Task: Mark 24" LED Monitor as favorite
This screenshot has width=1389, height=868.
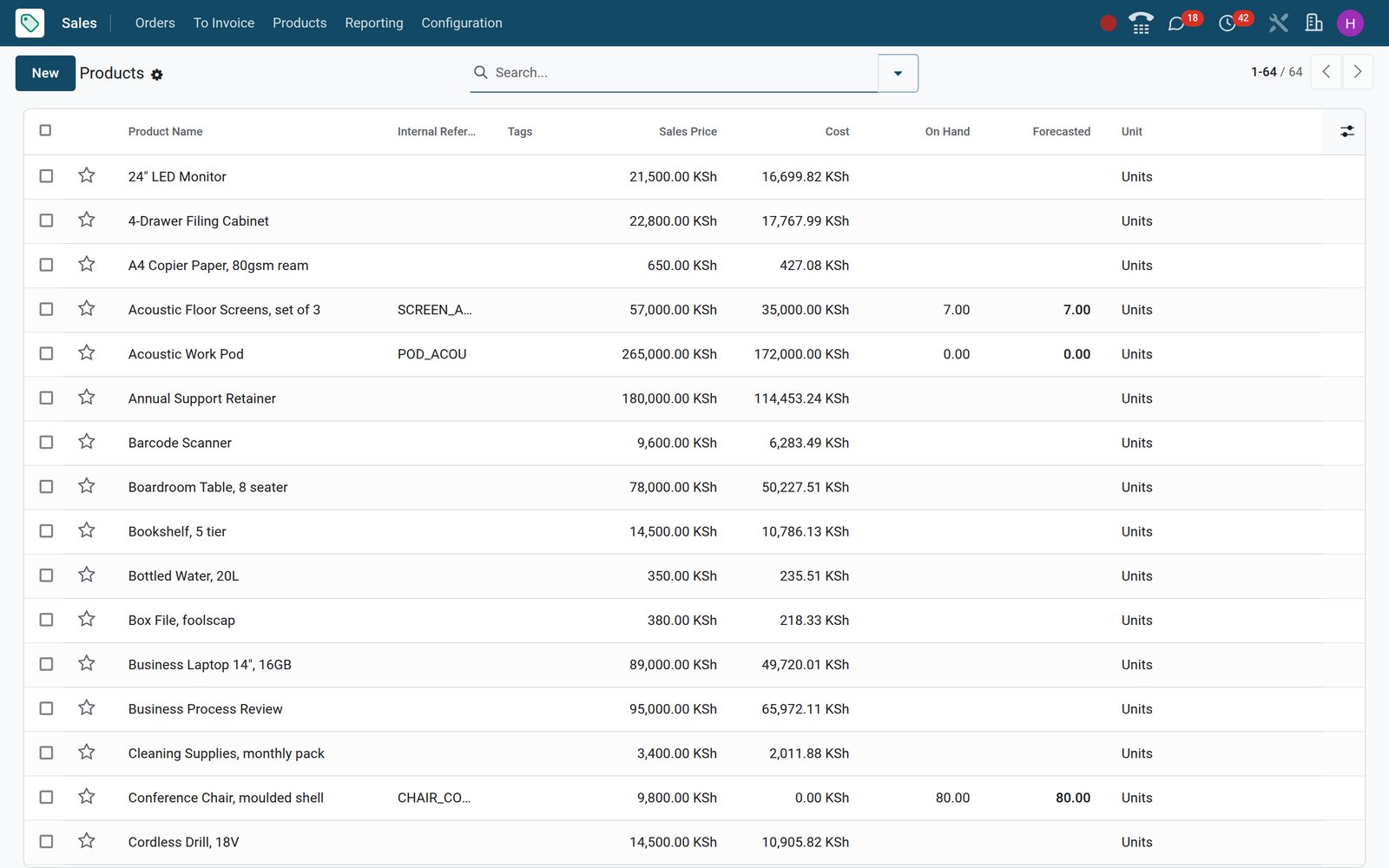Action: coord(87,175)
